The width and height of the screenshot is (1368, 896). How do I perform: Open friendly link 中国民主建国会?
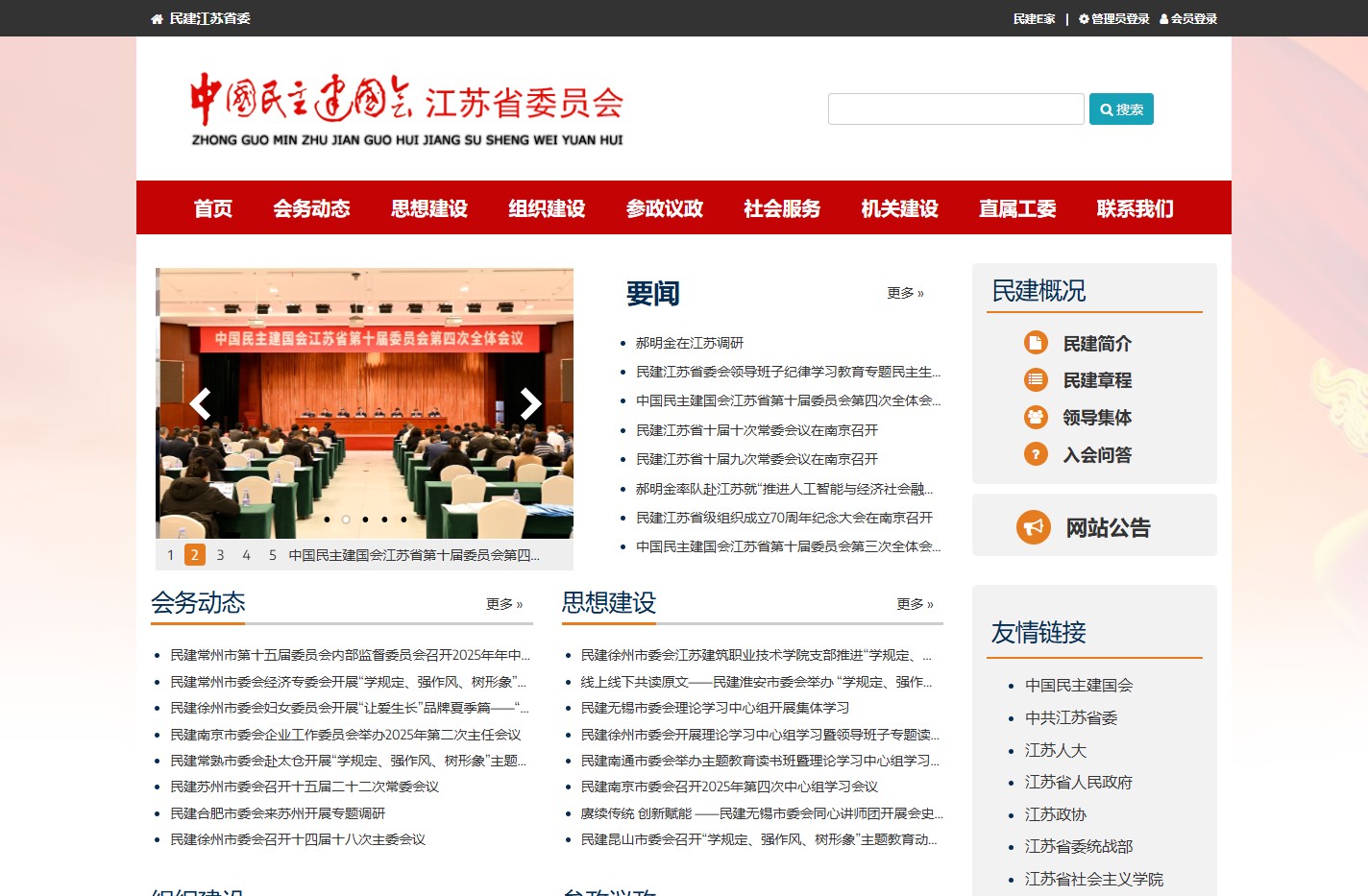[1079, 686]
